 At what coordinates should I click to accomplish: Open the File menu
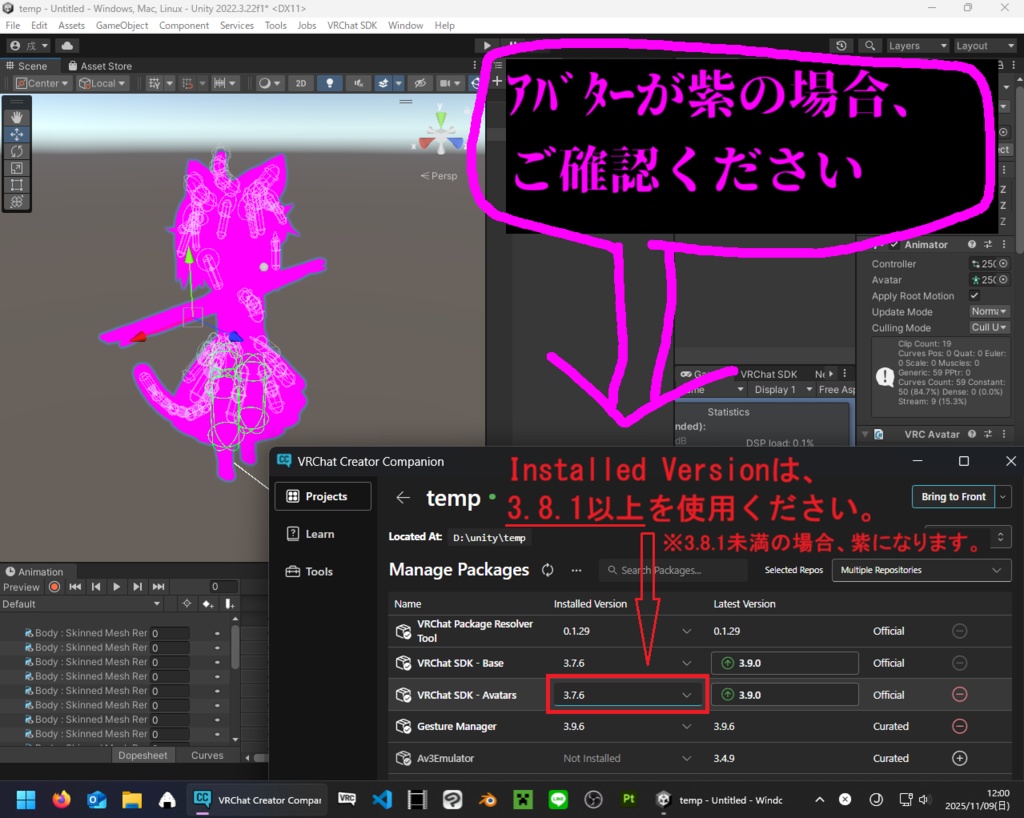coord(13,25)
